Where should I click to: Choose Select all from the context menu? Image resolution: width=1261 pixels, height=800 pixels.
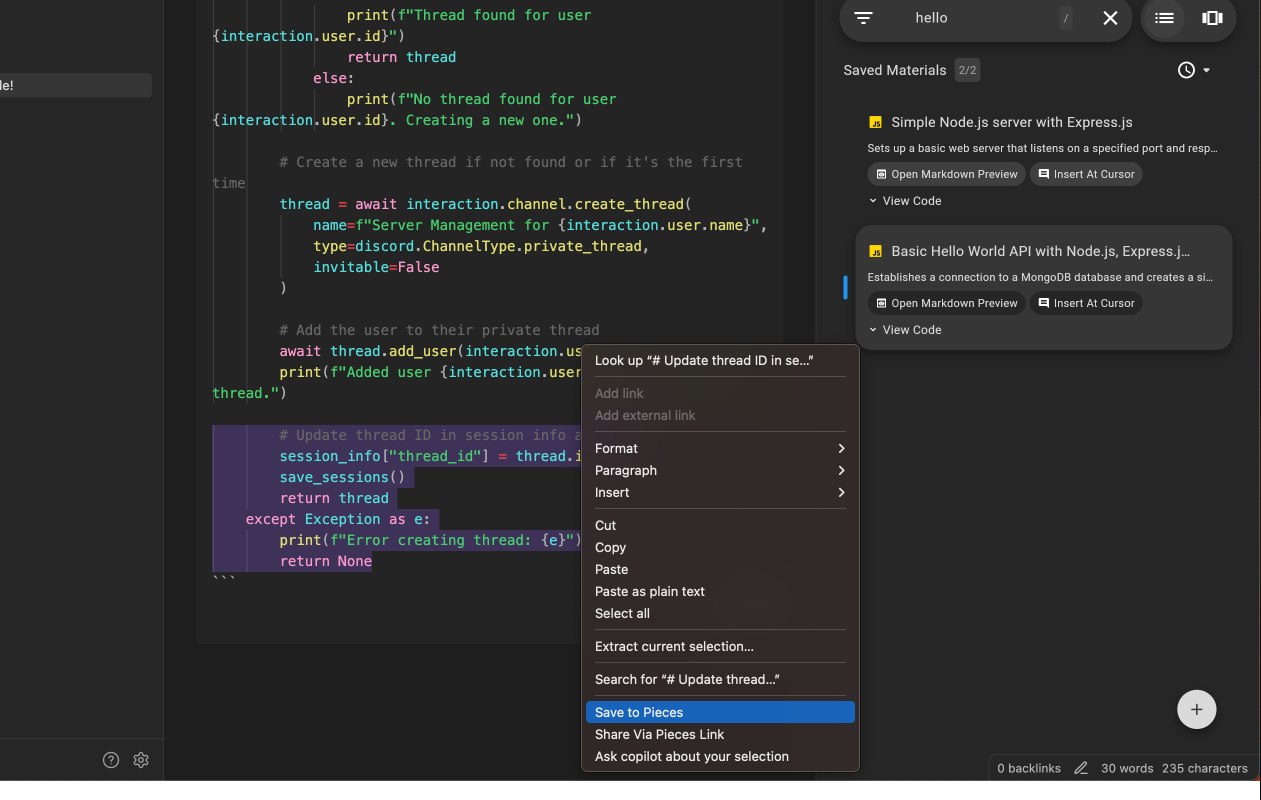[x=720, y=613]
